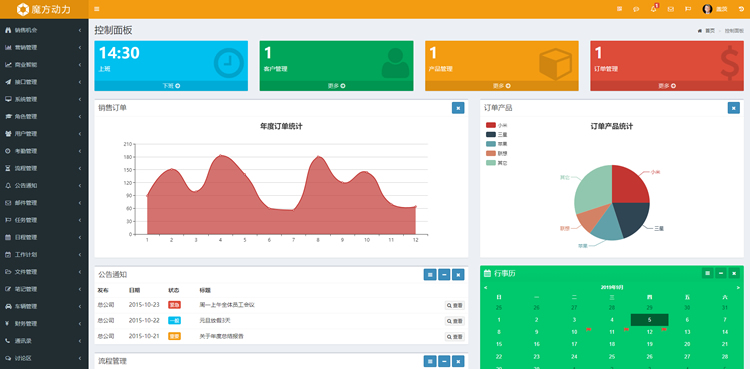
Task: Open the 讨论区 menu item
Action: pyautogui.click(x=44, y=358)
